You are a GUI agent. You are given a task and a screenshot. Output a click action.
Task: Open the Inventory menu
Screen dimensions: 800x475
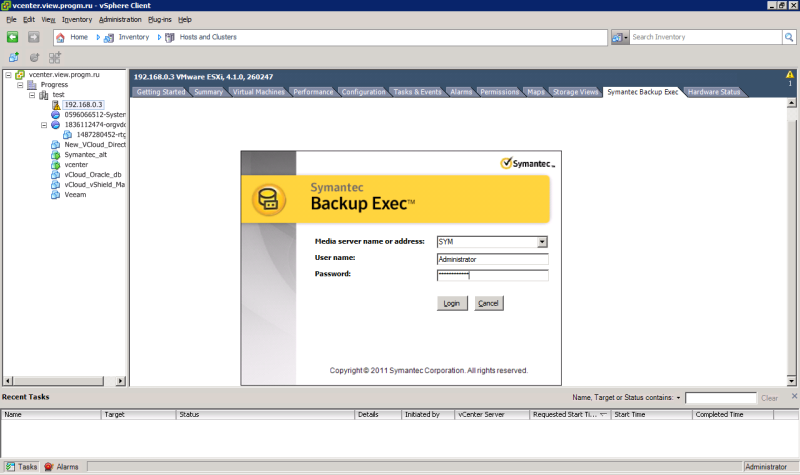[x=77, y=19]
